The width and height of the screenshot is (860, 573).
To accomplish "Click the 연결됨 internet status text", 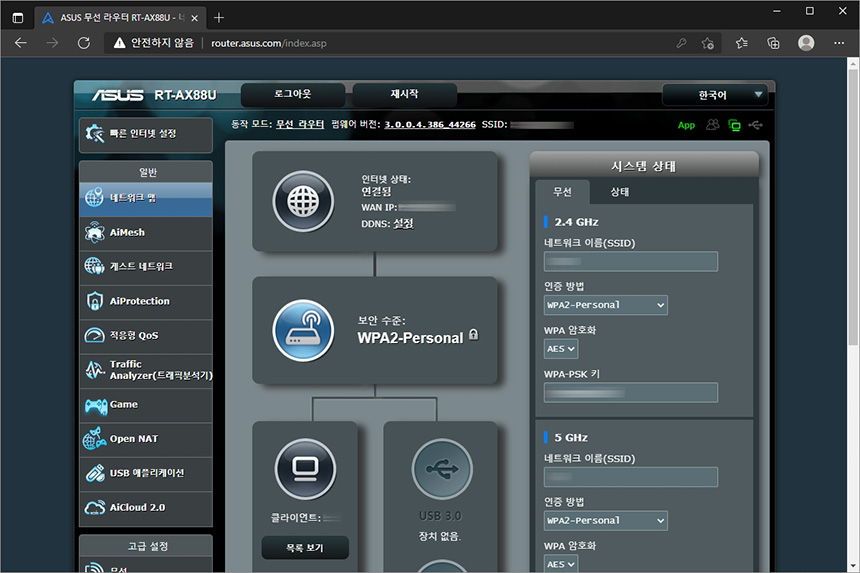I will click(x=376, y=191).
